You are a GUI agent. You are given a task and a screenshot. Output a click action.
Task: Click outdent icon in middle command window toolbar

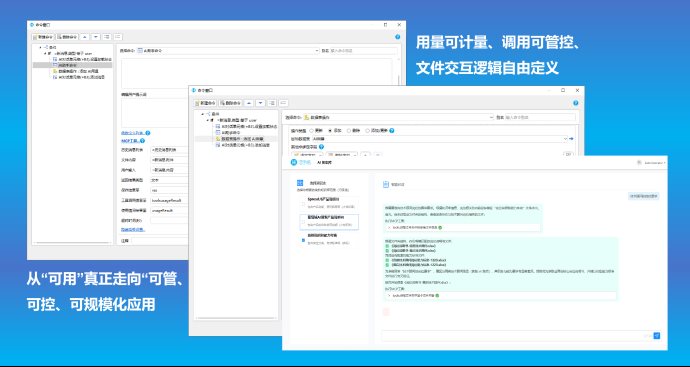click(x=284, y=103)
